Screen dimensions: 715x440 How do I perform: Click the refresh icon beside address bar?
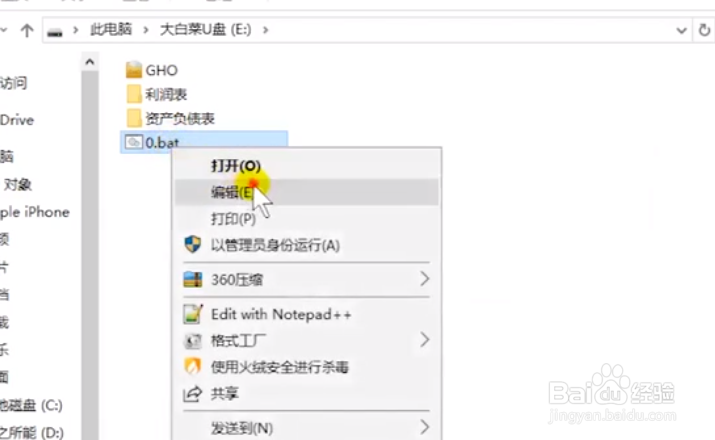[x=704, y=30]
